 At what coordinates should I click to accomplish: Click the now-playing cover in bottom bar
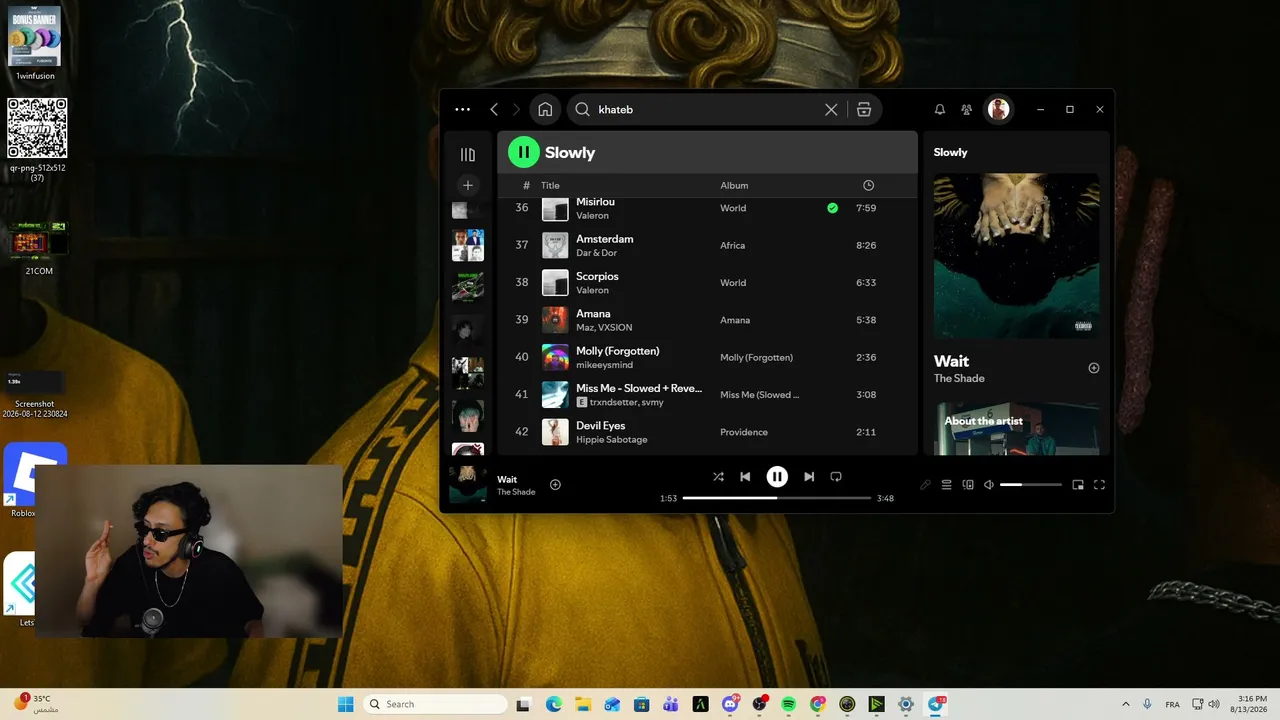pos(467,484)
